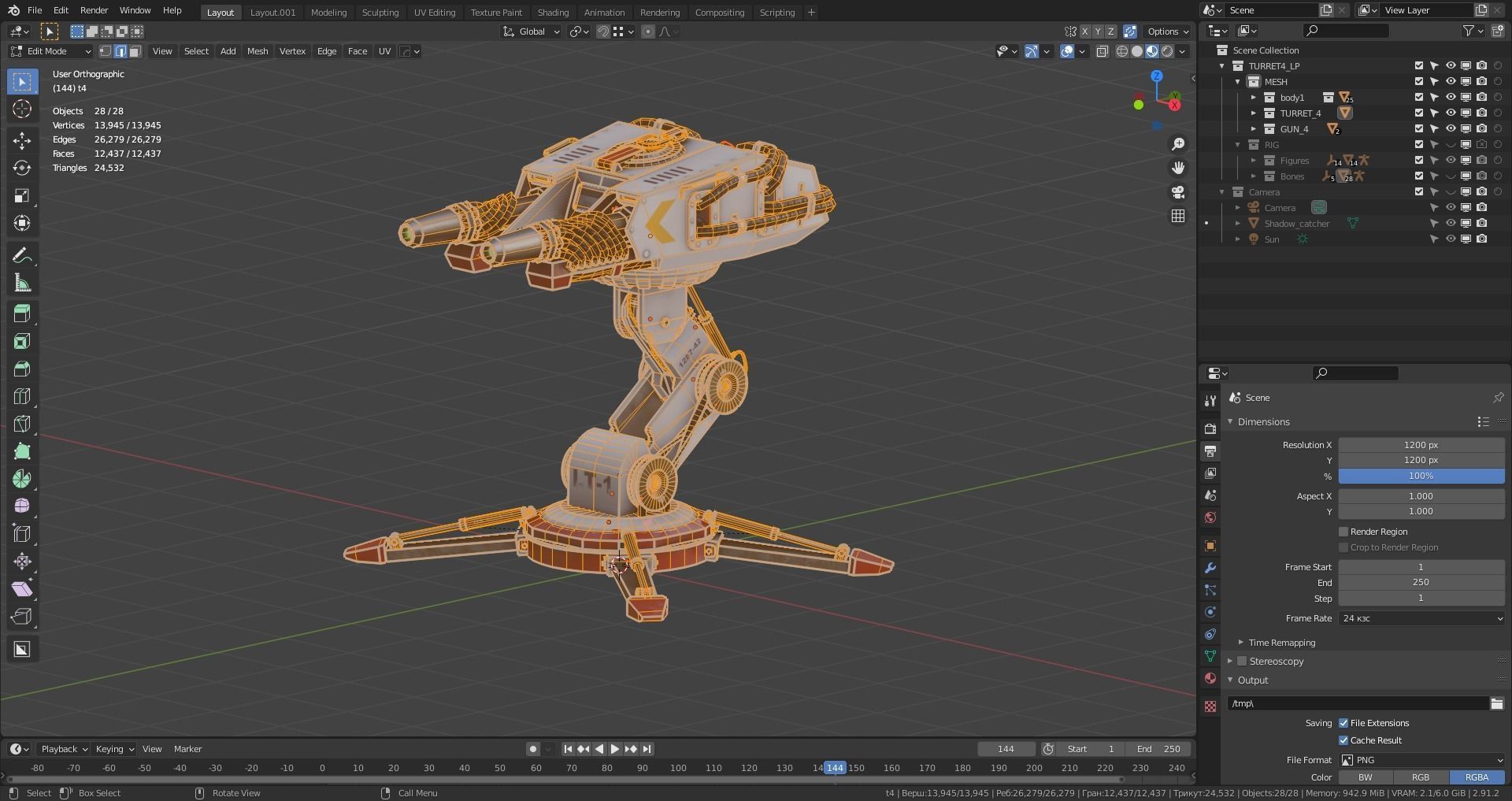Click Play animation button in timeline

[x=615, y=749]
